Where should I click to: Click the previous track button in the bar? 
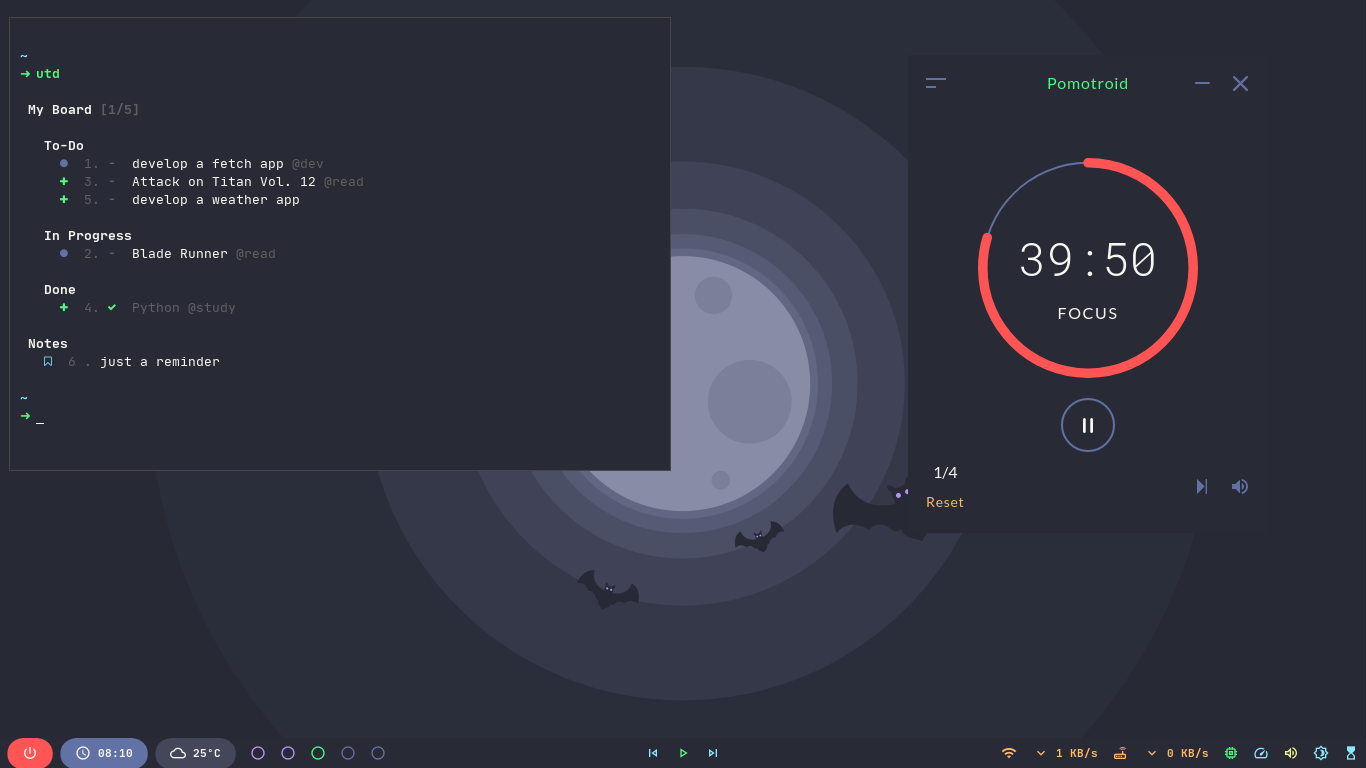pos(653,753)
